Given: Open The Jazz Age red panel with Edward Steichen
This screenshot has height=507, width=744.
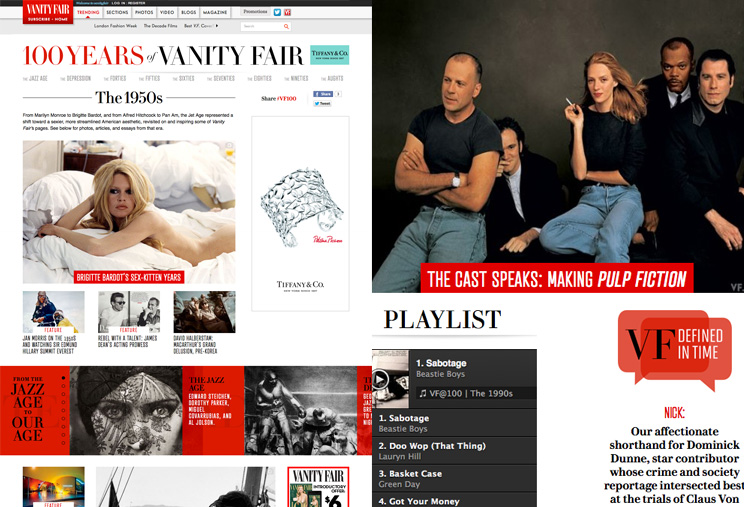Looking at the screenshot, I should [213, 410].
